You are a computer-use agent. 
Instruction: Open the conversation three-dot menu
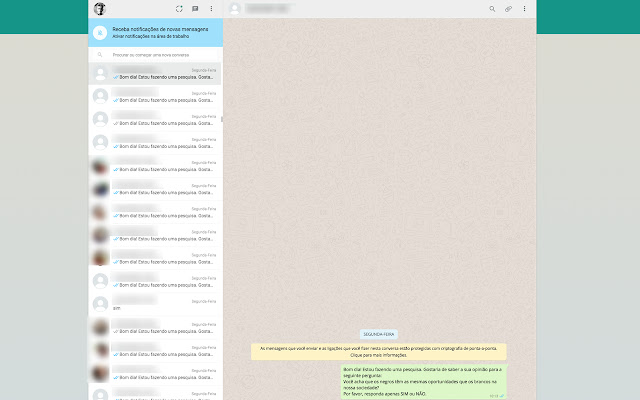click(524, 9)
